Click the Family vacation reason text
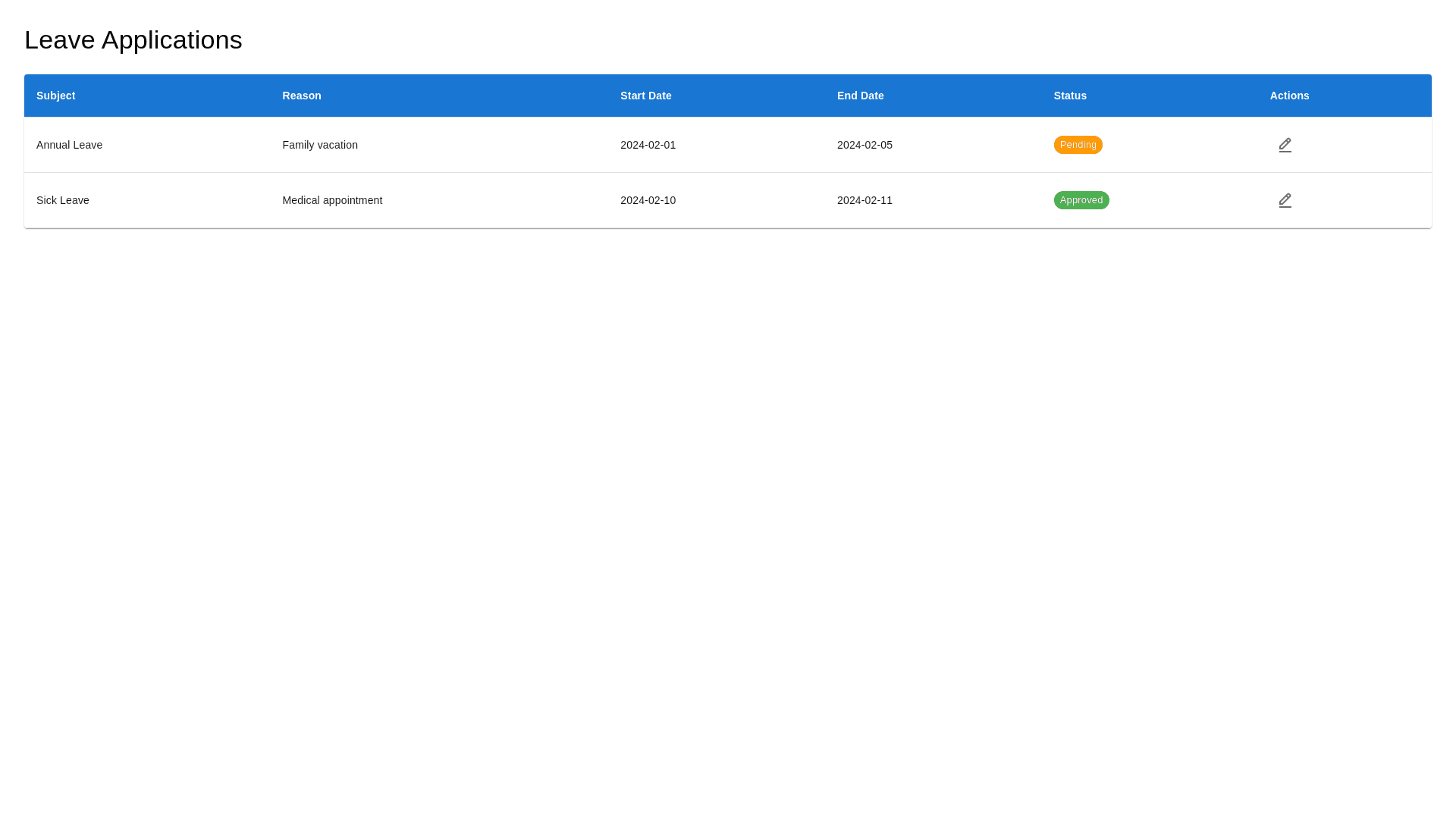This screenshot has width=1456, height=819. (320, 145)
